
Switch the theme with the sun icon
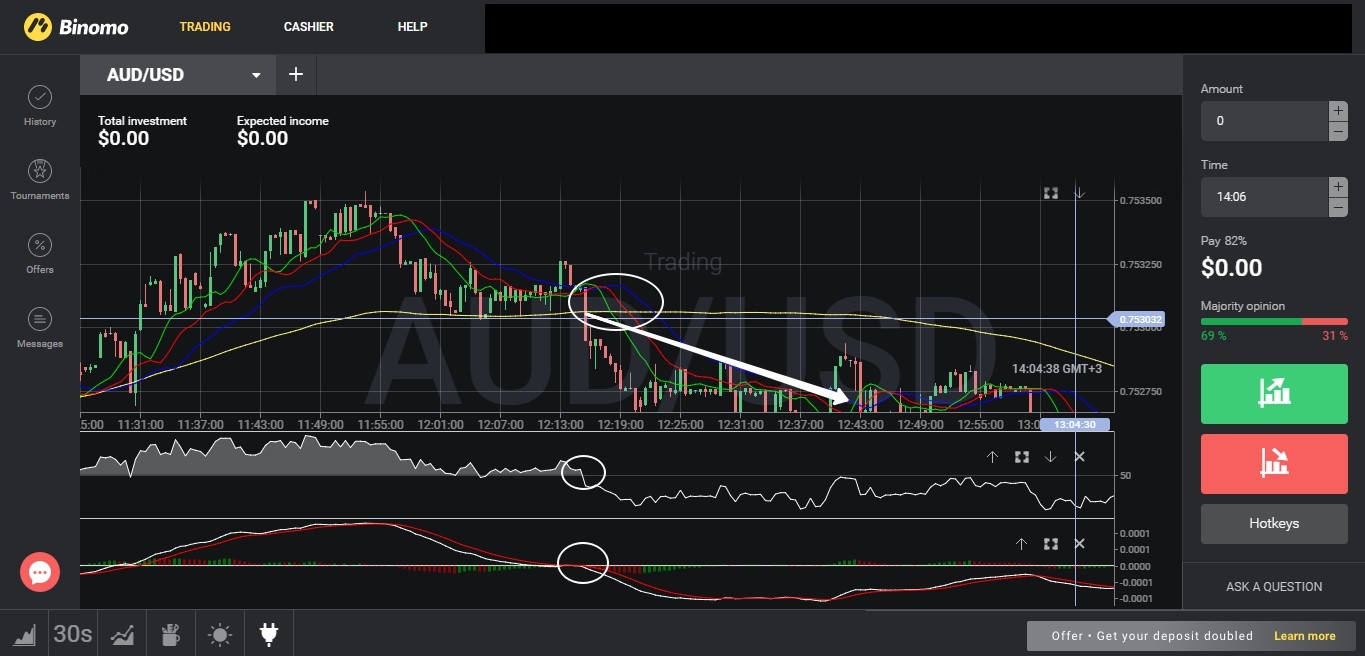220,634
